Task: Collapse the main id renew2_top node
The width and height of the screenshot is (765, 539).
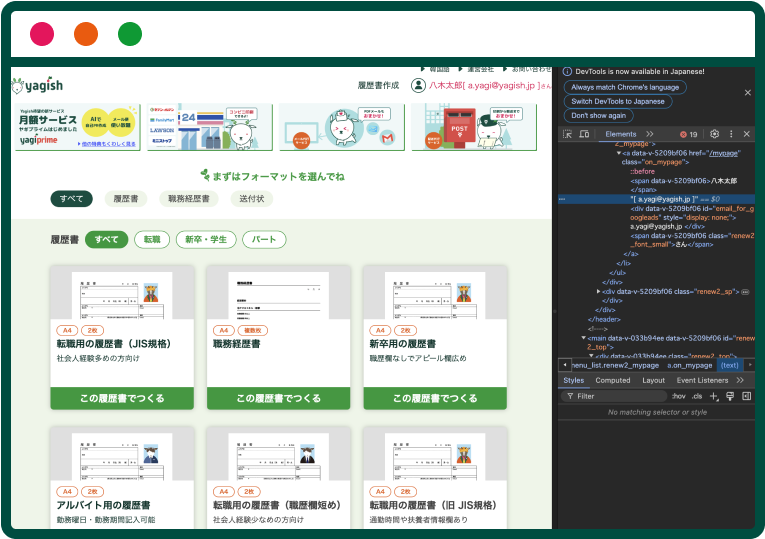Action: pyautogui.click(x=584, y=338)
